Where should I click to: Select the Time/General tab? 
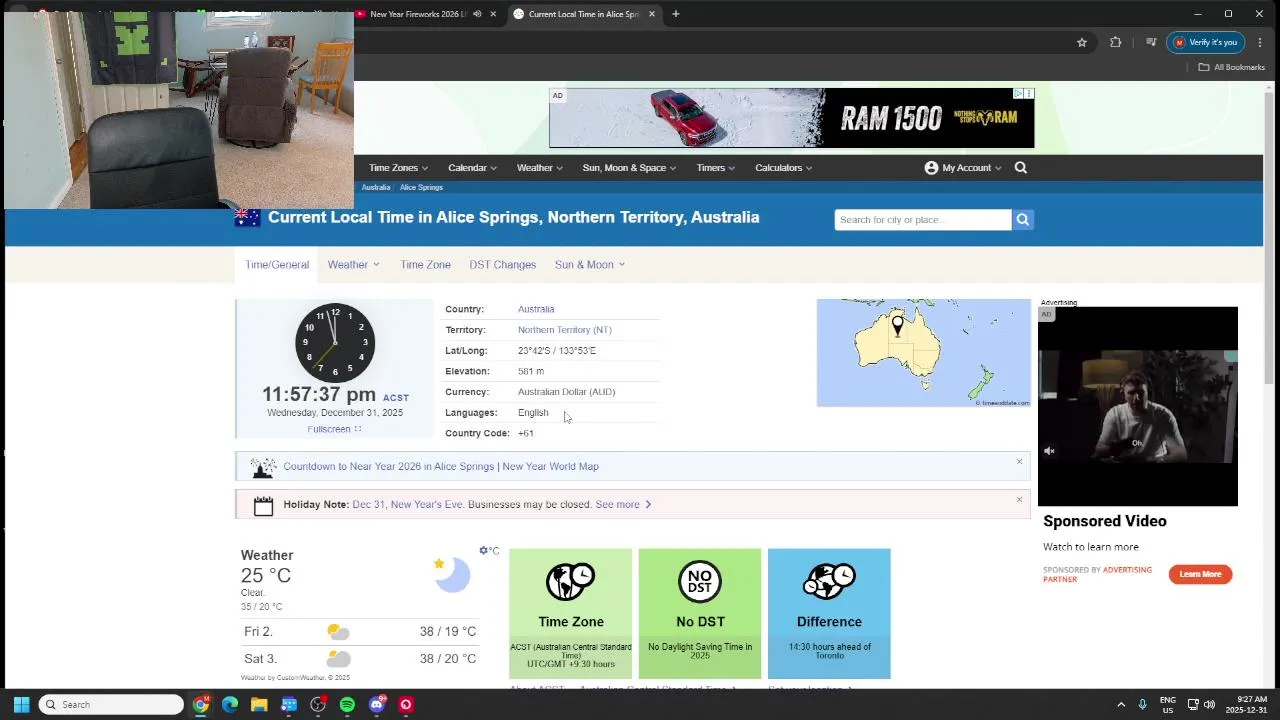point(277,265)
